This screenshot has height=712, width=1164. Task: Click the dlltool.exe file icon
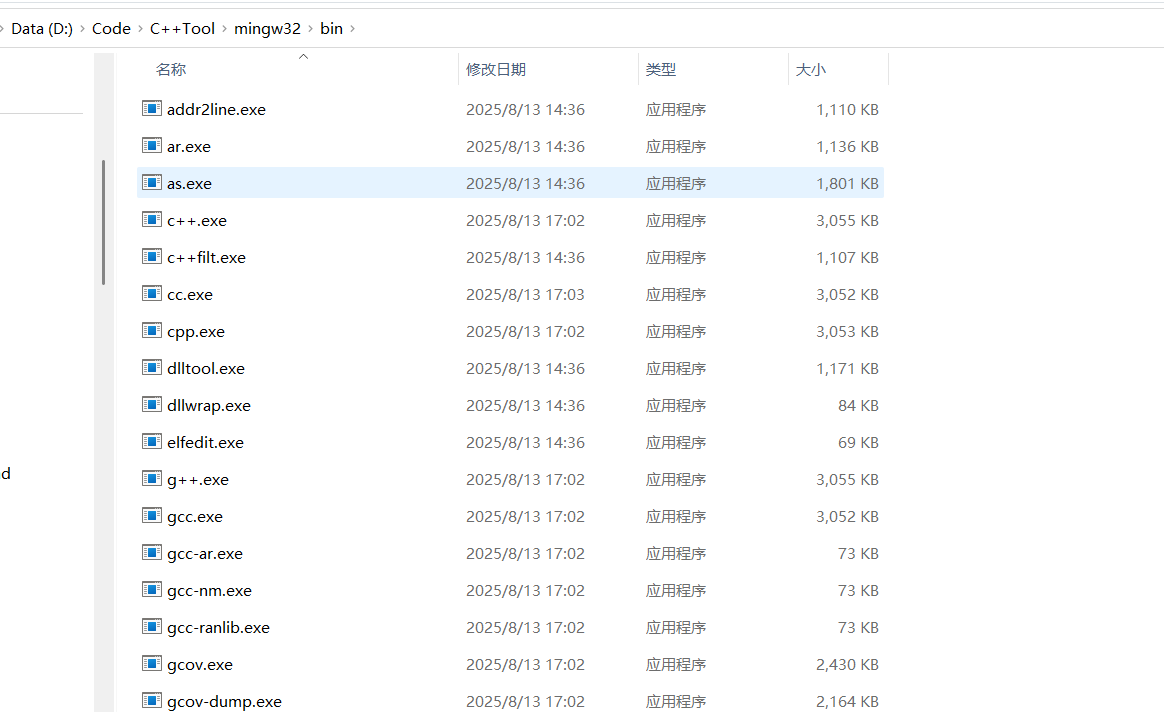151,368
